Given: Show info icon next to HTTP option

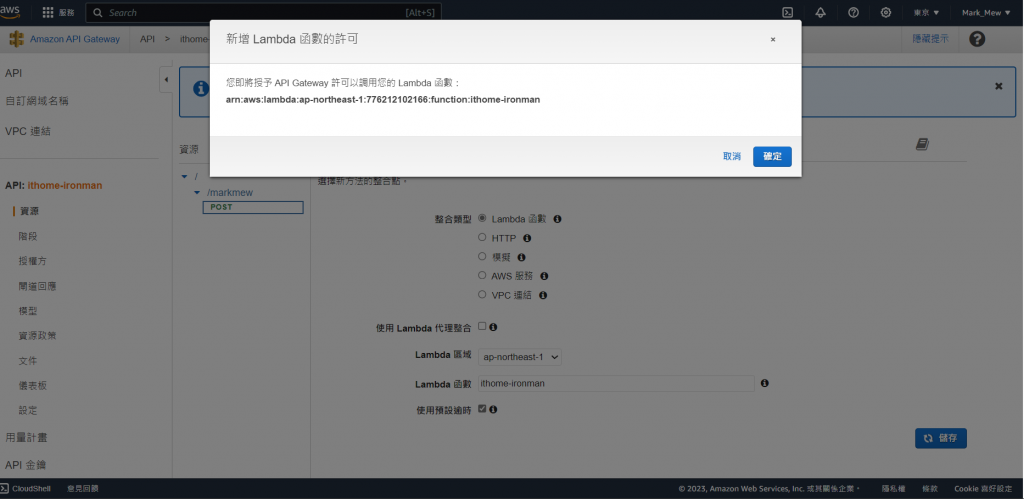Looking at the screenshot, I should 527,238.
